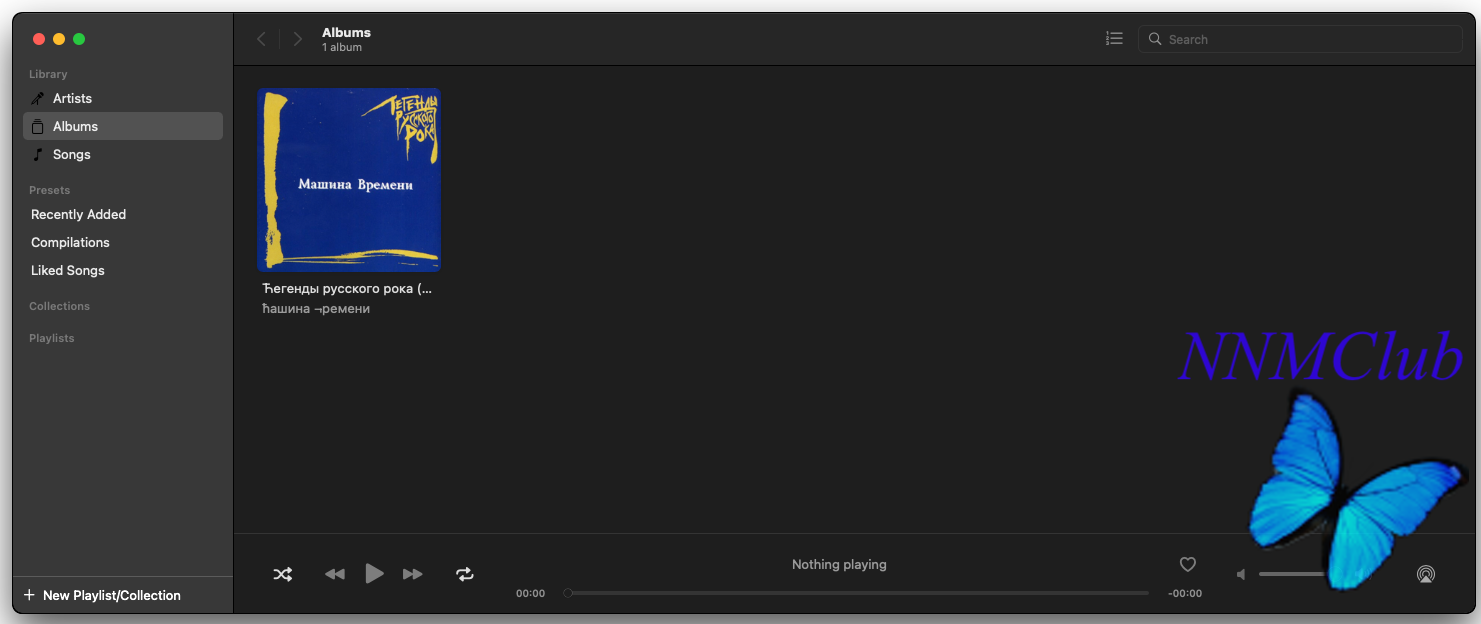Screen dimensions: 1481x624
Task: Go back with the left chevron
Action: [262, 39]
